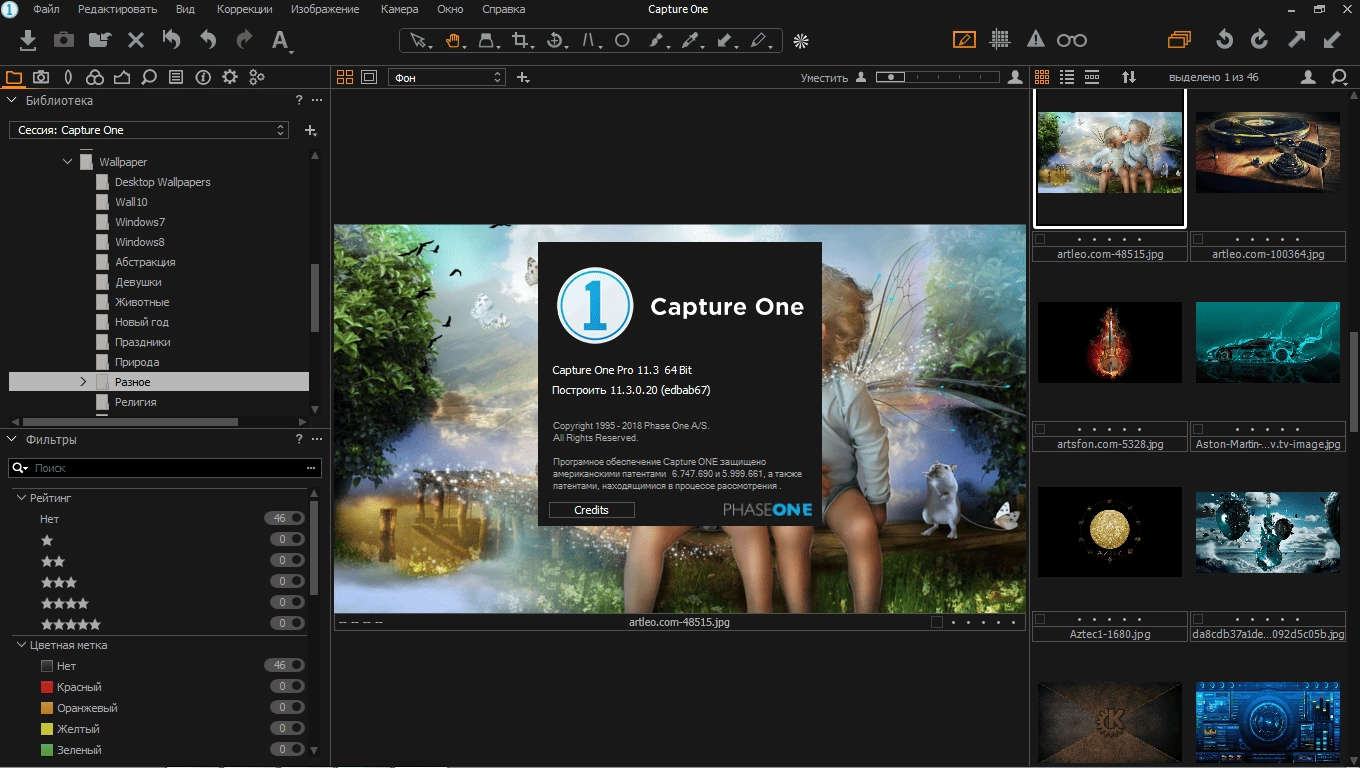
Task: Click the Credits button
Action: 591,510
